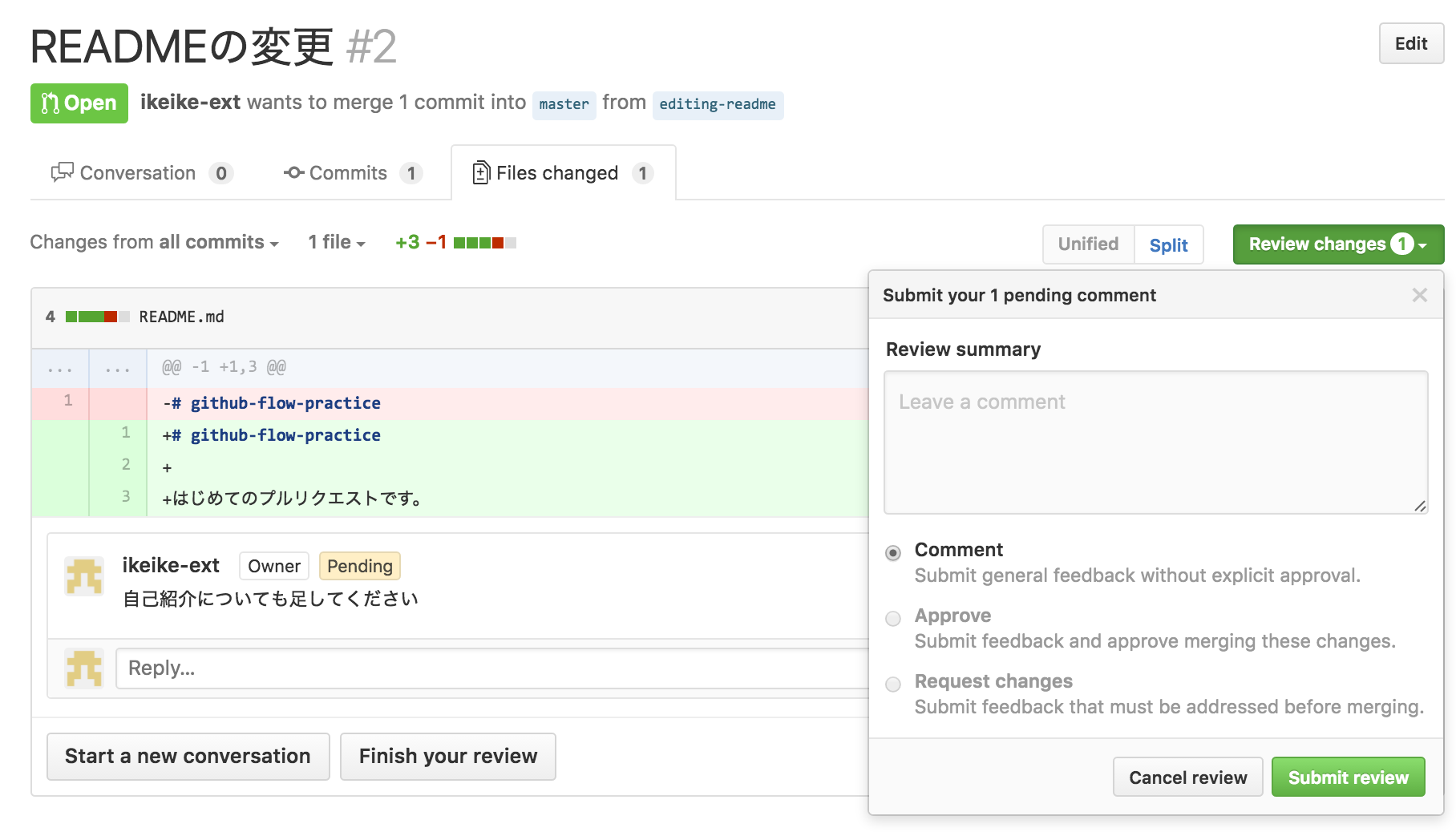This screenshot has width=1456, height=832.
Task: Open the master branch link
Action: coord(564,104)
